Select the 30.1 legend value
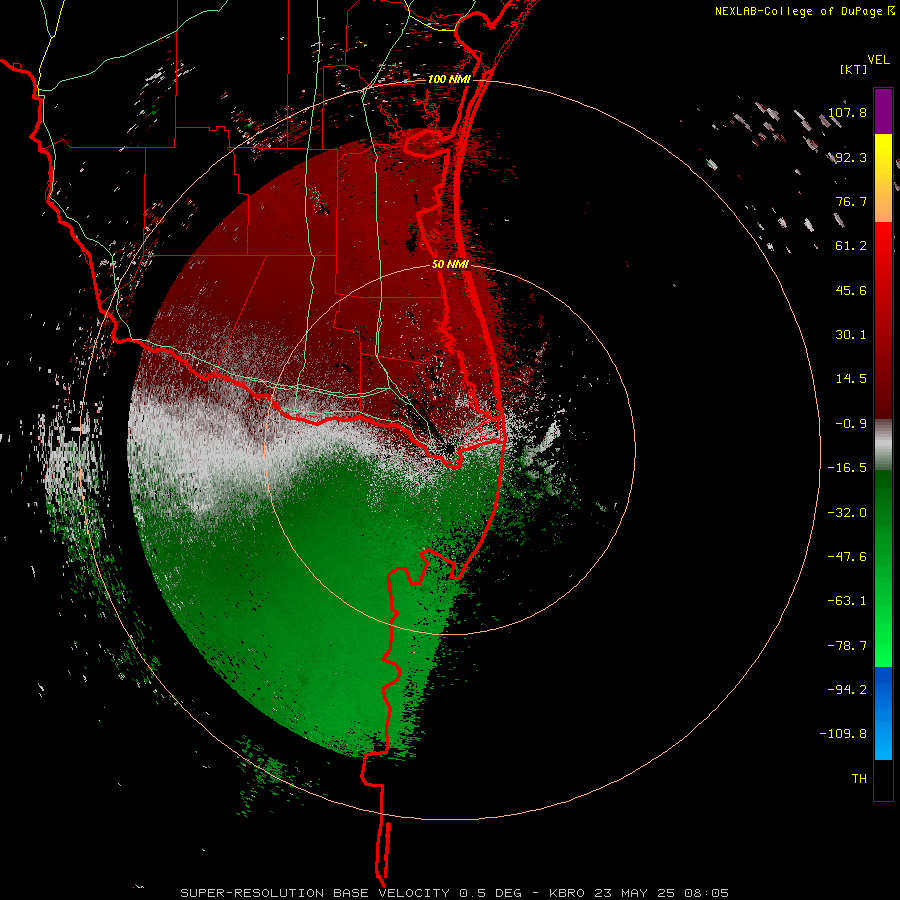 pos(851,335)
